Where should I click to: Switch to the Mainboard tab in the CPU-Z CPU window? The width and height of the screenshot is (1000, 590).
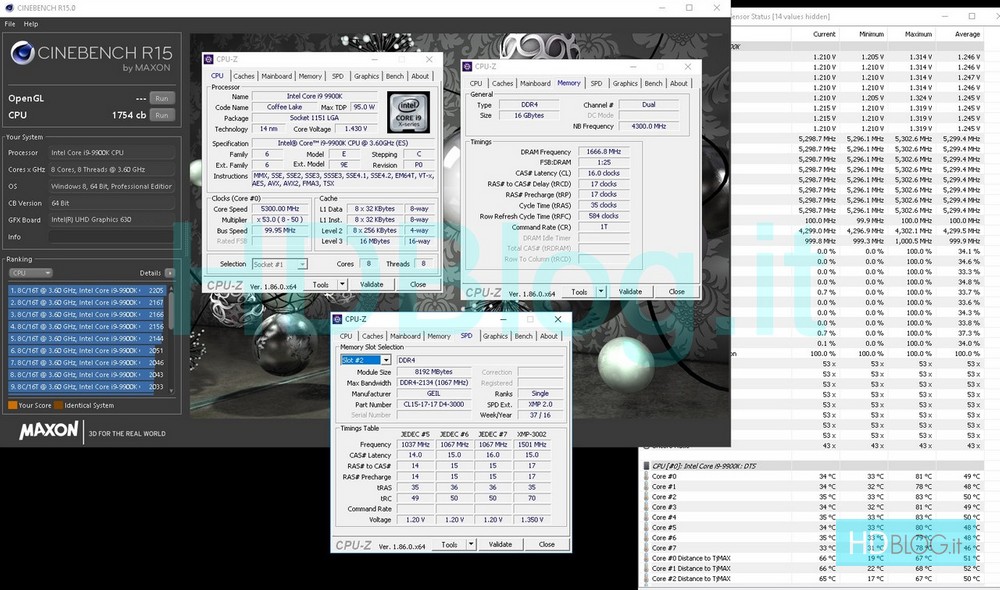(276, 76)
